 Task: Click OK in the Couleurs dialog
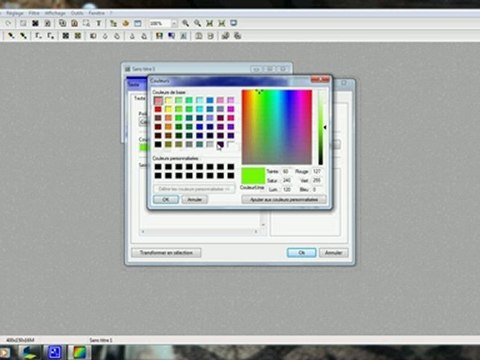(166, 199)
